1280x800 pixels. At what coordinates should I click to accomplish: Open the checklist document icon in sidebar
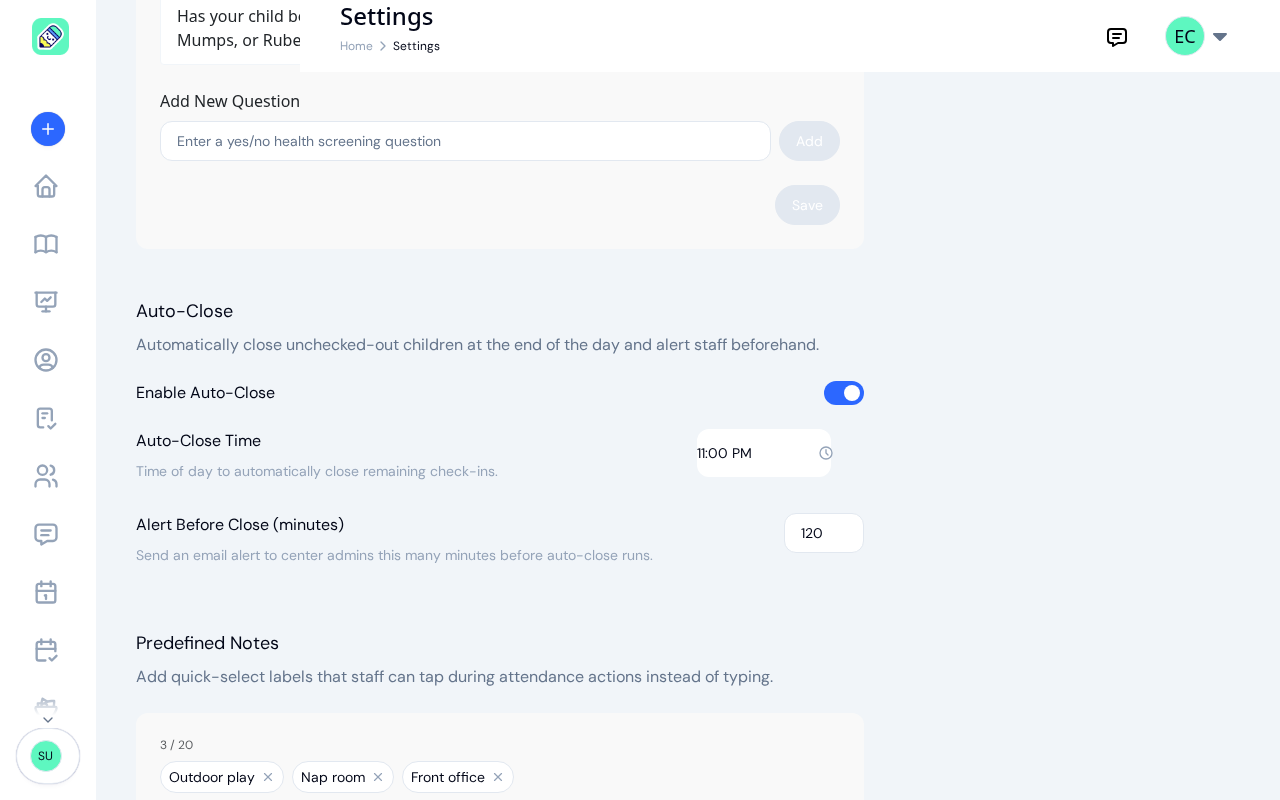[x=46, y=418]
